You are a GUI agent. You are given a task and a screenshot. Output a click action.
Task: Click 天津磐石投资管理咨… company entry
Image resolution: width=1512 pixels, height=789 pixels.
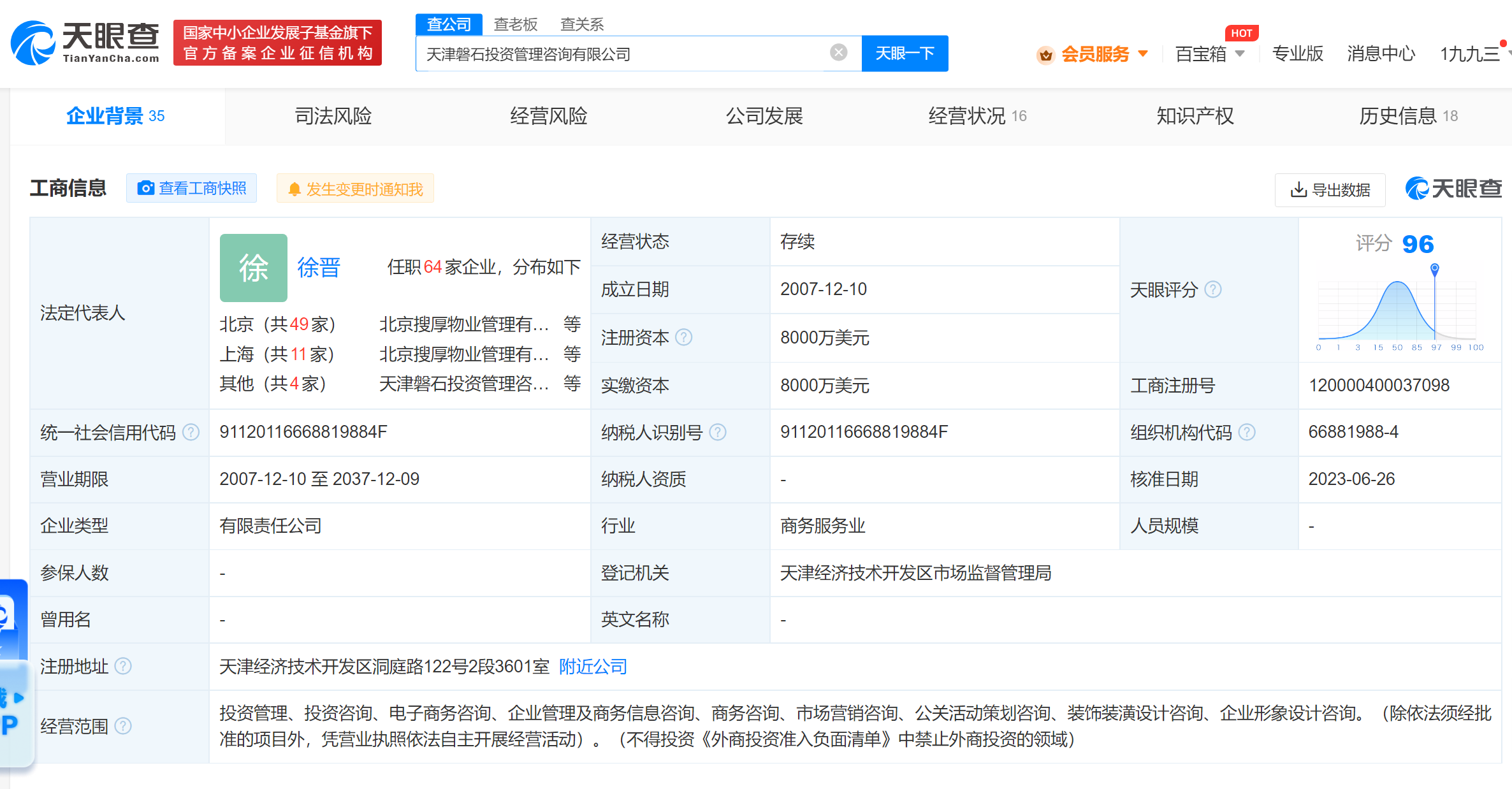(463, 384)
